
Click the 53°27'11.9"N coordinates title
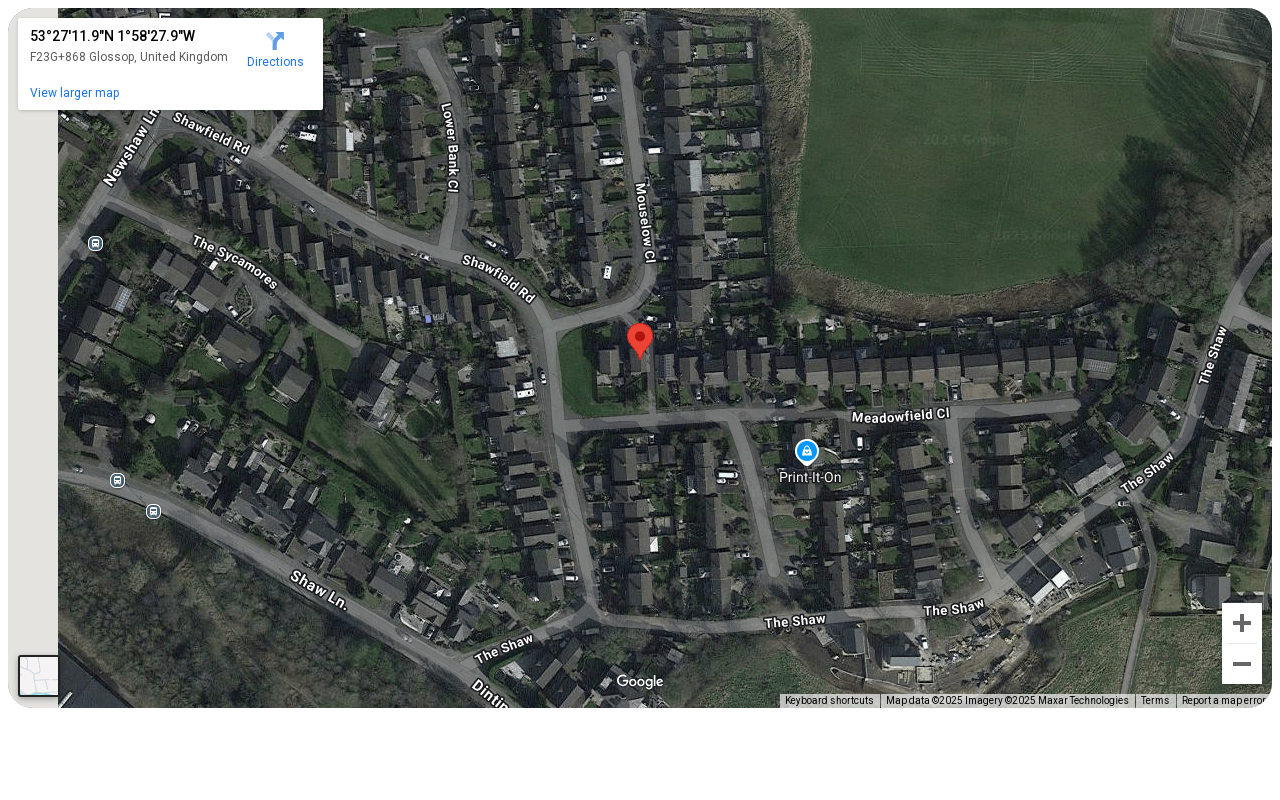(112, 36)
